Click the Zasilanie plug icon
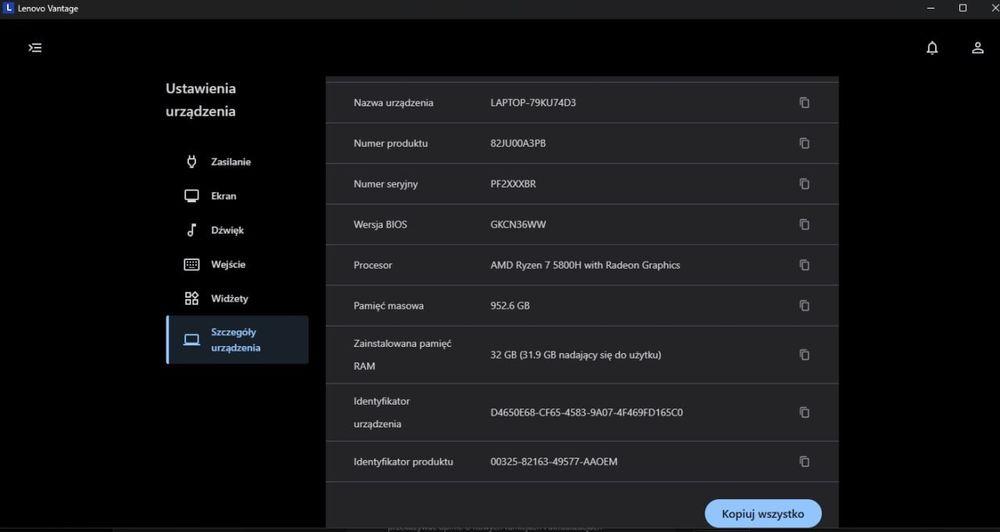 click(x=191, y=161)
